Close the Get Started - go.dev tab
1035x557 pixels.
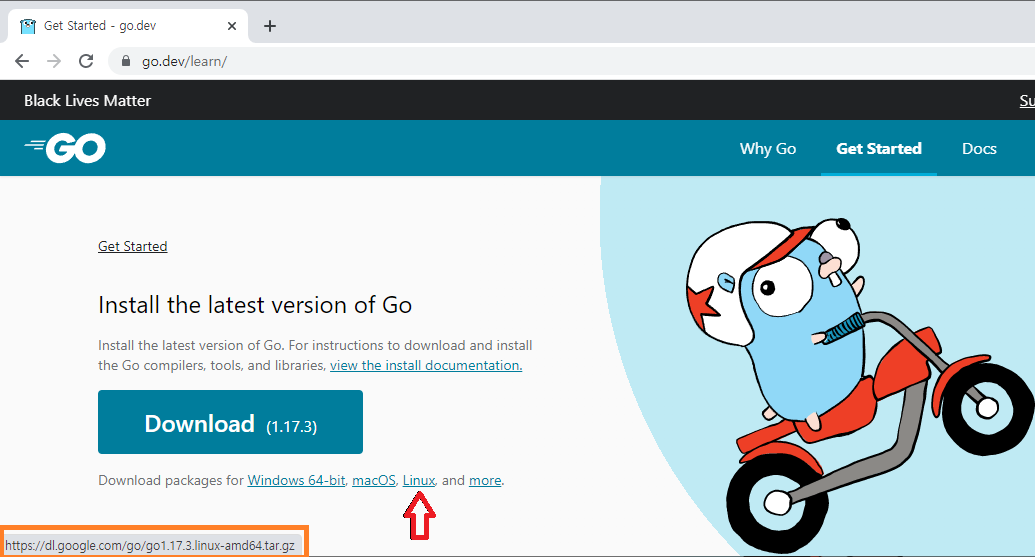pyautogui.click(x=232, y=26)
